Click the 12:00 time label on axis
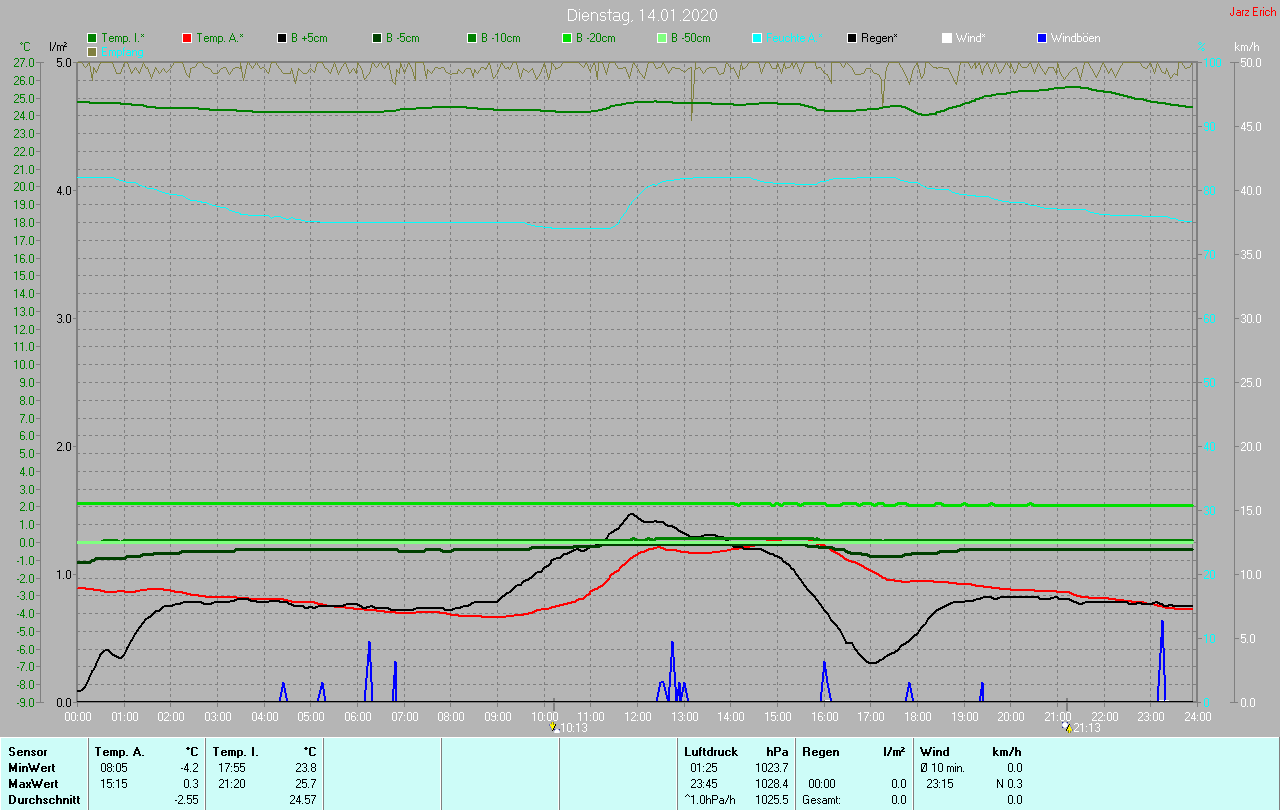 637,717
